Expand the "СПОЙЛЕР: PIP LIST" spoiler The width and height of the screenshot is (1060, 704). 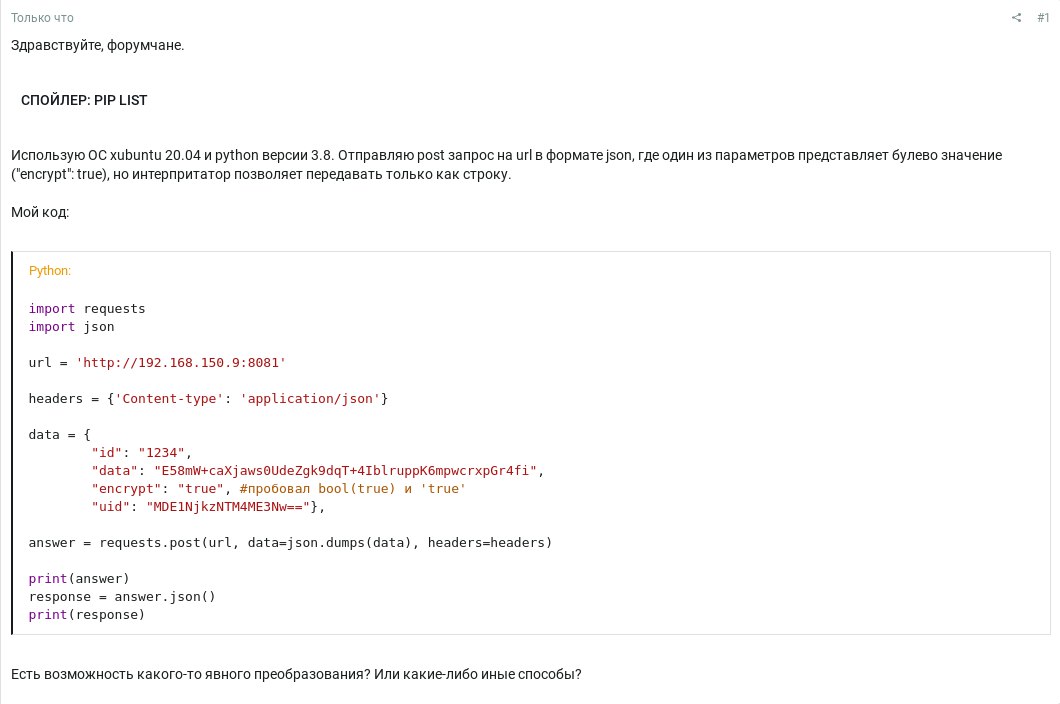pos(84,100)
